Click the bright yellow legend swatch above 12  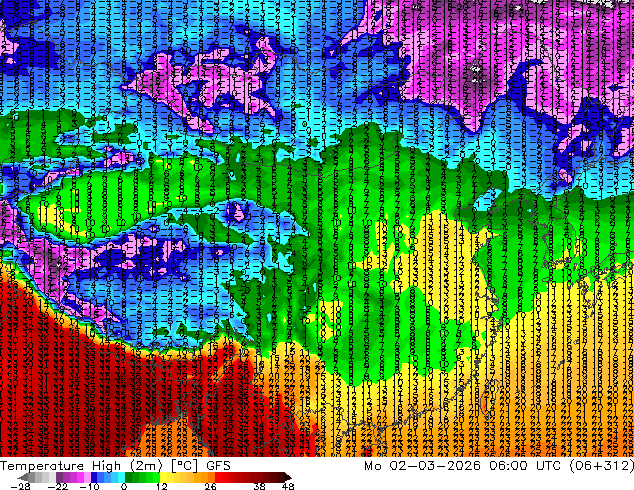tap(163, 477)
